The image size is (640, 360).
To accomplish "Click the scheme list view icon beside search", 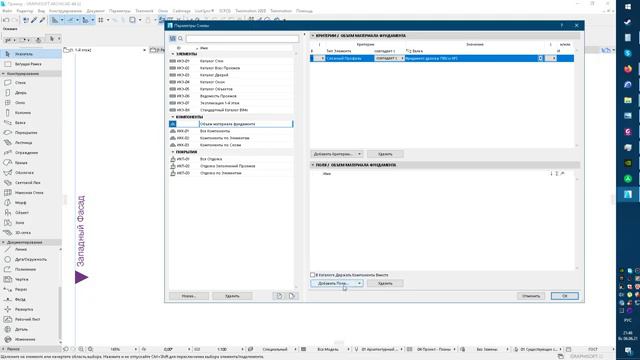I will click(173, 38).
